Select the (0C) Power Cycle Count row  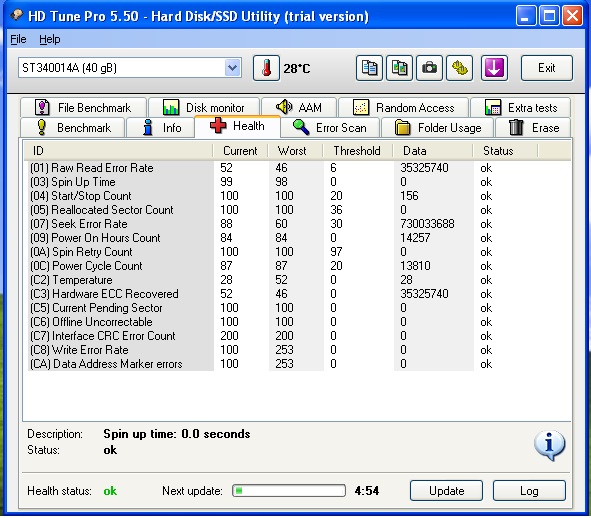pos(299,266)
